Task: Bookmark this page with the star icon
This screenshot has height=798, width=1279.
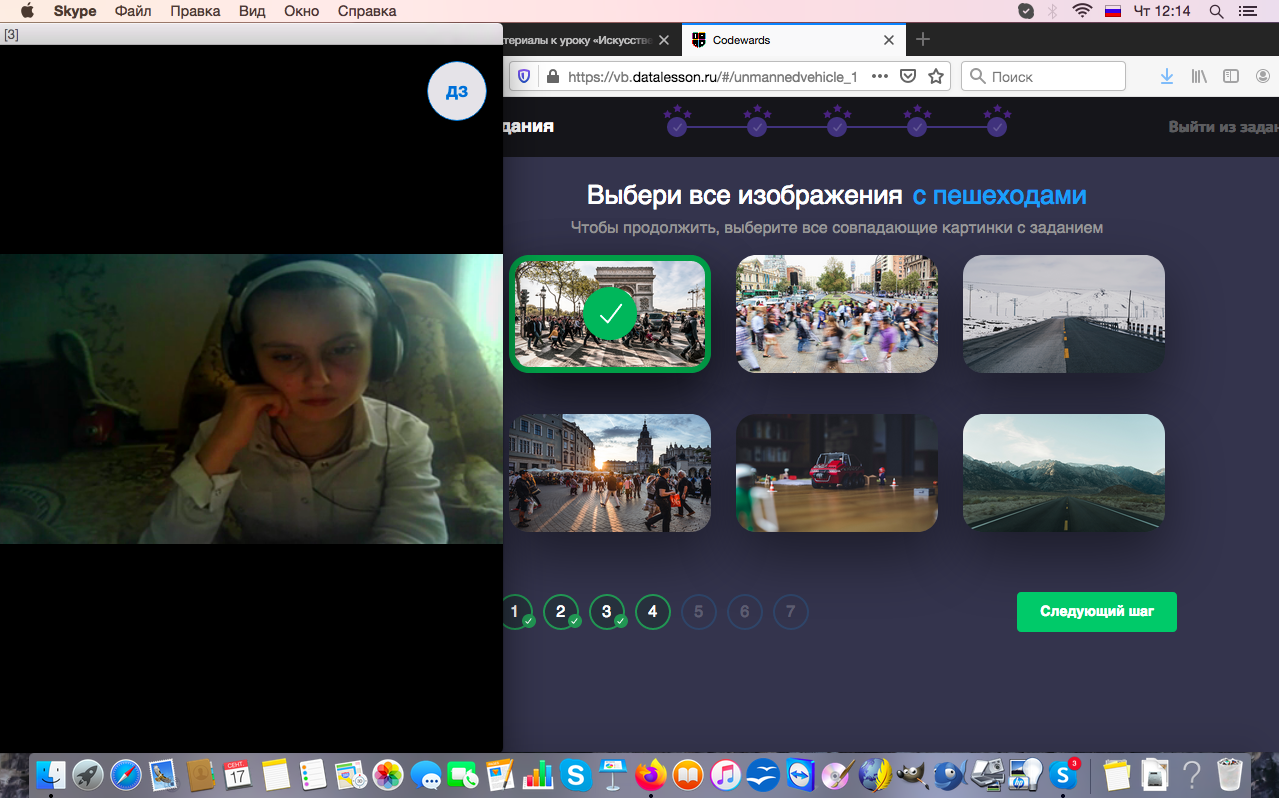Action: 936,76
